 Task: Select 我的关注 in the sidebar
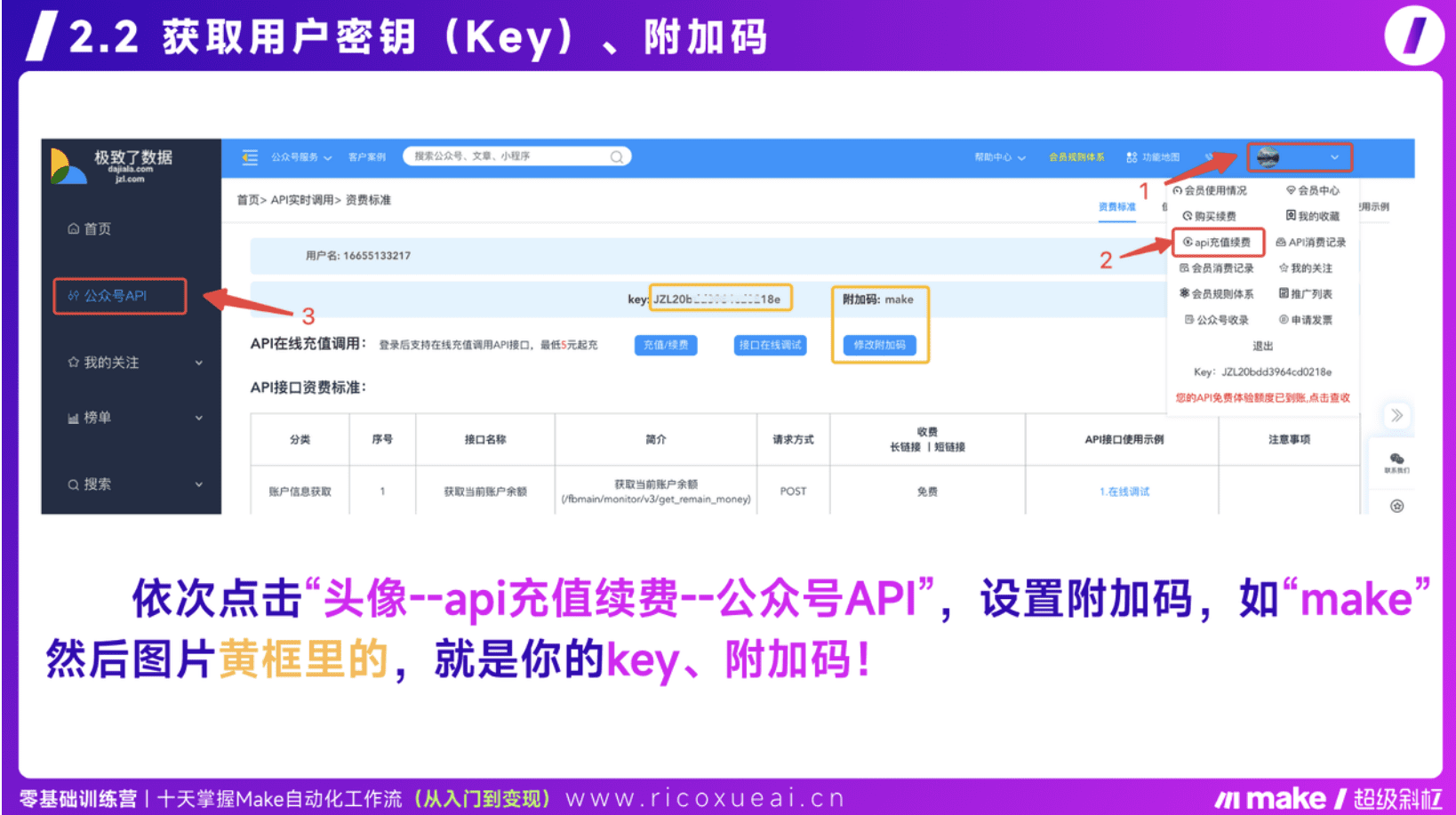[x=109, y=362]
